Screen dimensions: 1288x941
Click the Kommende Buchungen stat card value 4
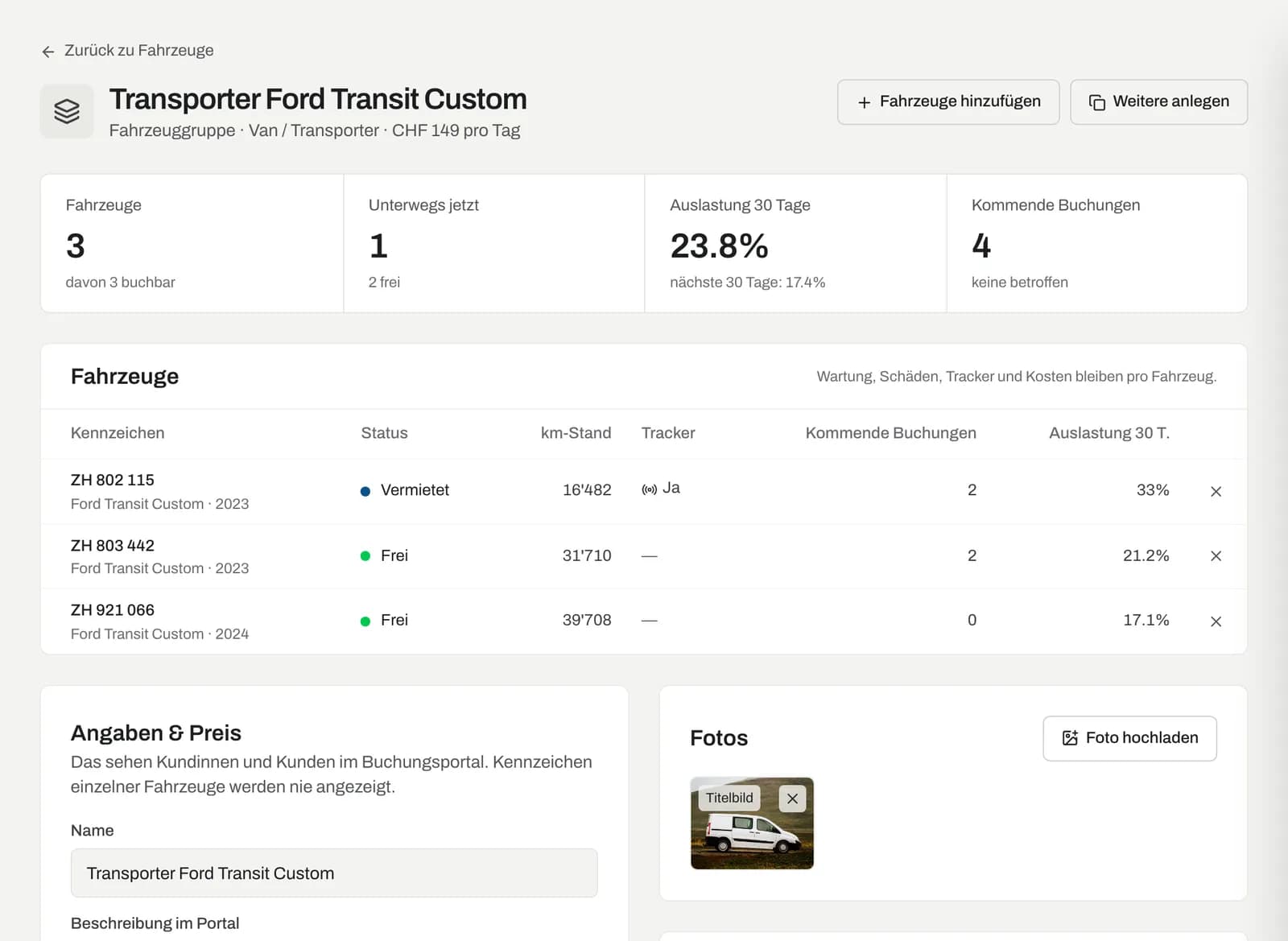tap(981, 246)
